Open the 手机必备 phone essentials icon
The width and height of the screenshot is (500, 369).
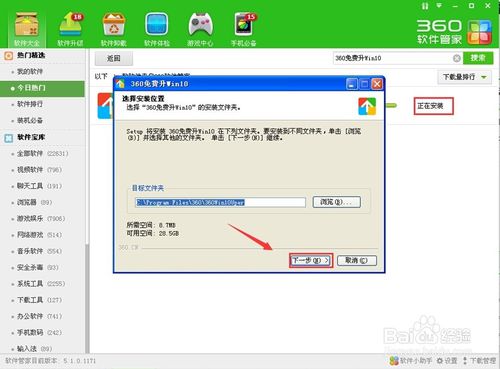(x=244, y=28)
